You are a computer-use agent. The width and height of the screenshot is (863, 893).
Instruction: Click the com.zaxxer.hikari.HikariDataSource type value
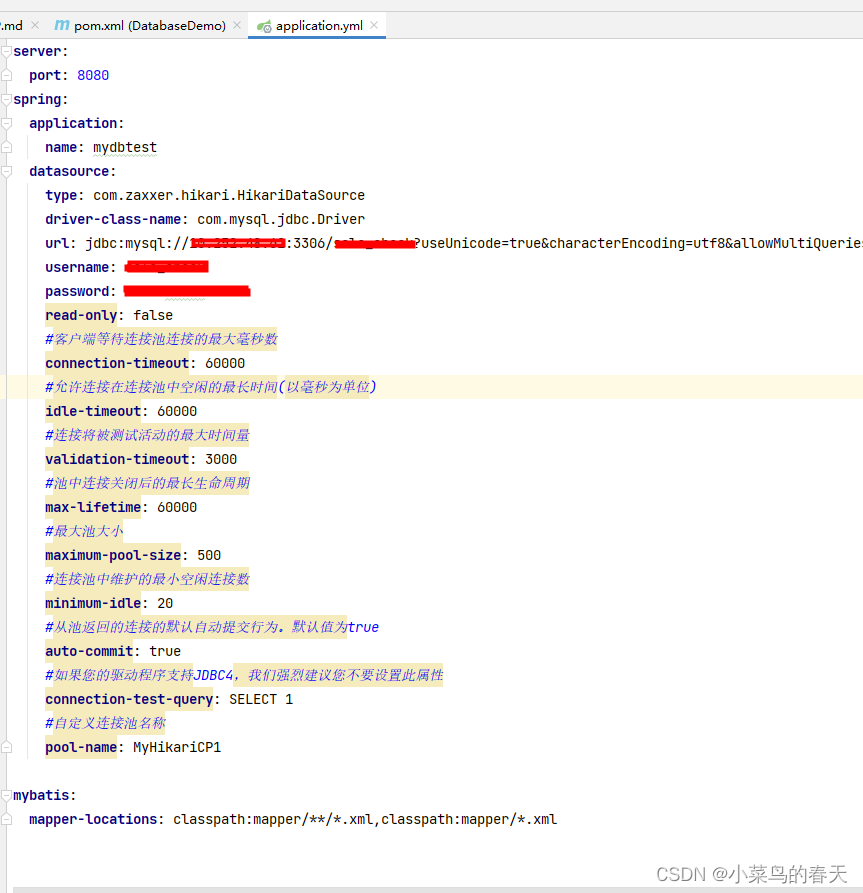click(229, 195)
